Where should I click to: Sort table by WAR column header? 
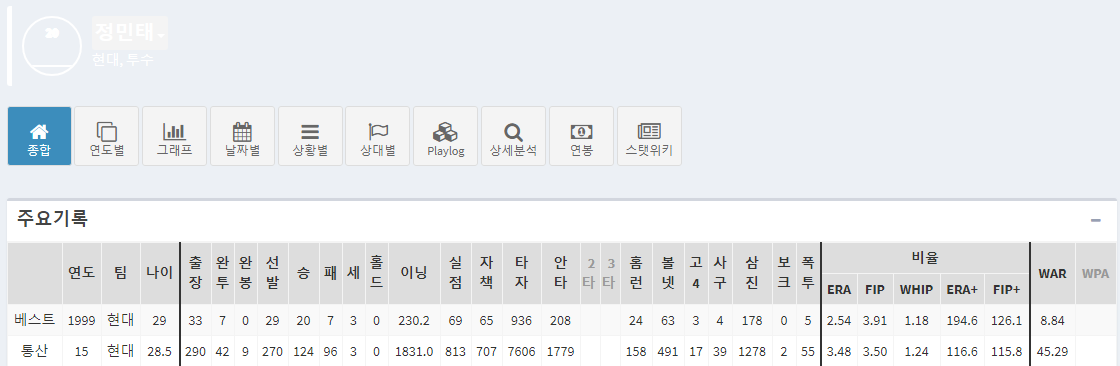click(1052, 274)
